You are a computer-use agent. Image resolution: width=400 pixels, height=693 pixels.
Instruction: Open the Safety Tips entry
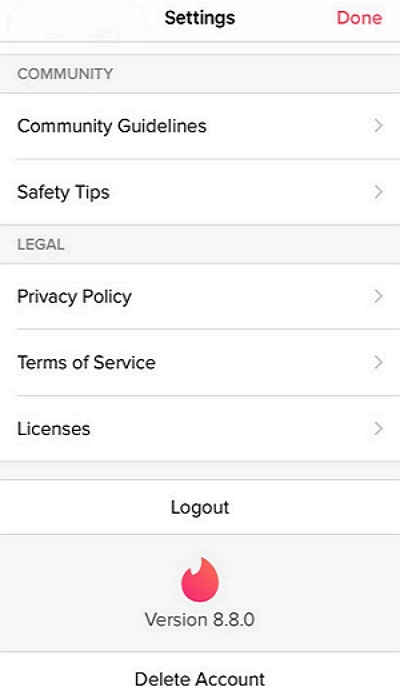pos(200,192)
